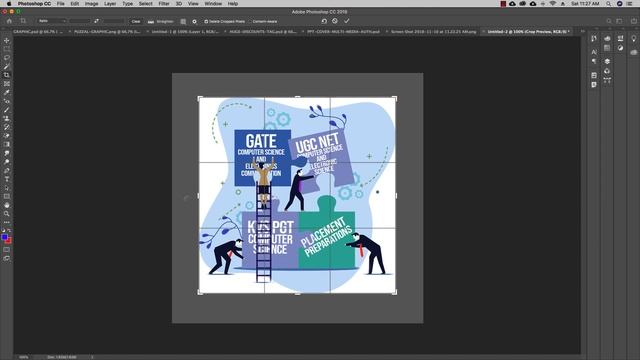Click the crop height input field
The image size is (640, 360).
point(113,21)
